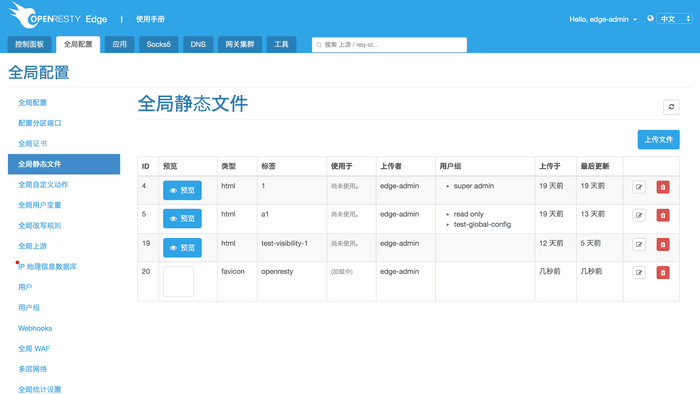Open the Hello, edge-admin user dropdown

pyautogui.click(x=603, y=19)
